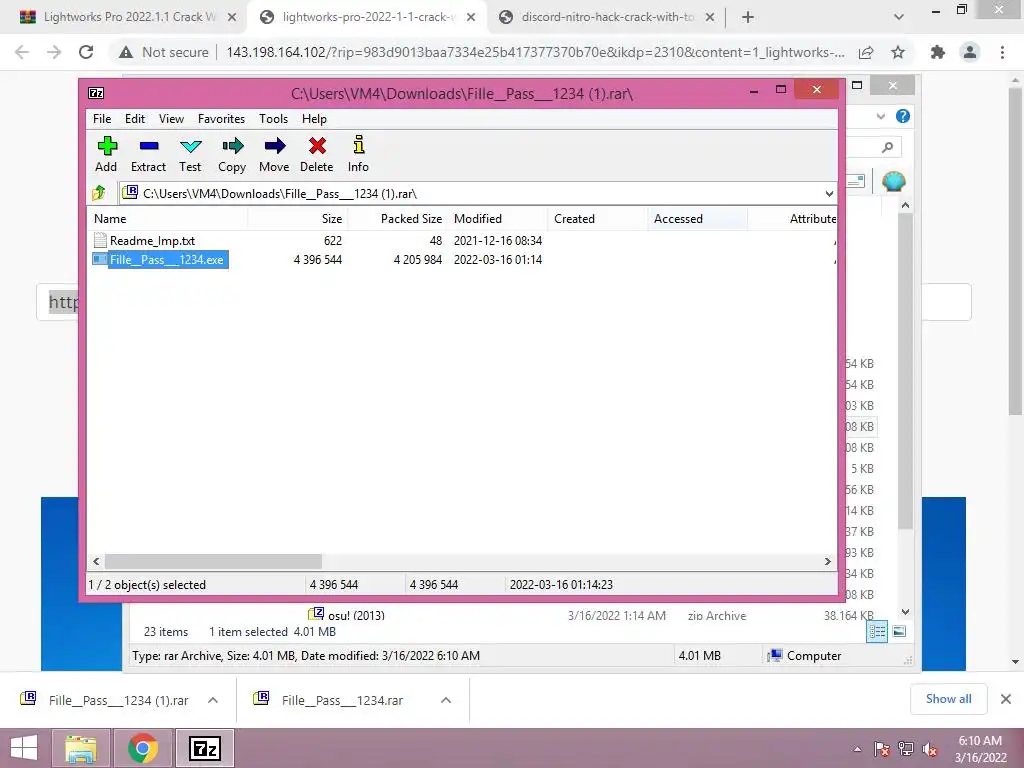Select Fille__Pass___1234.exe file
The width and height of the screenshot is (1024, 768).
click(160, 260)
